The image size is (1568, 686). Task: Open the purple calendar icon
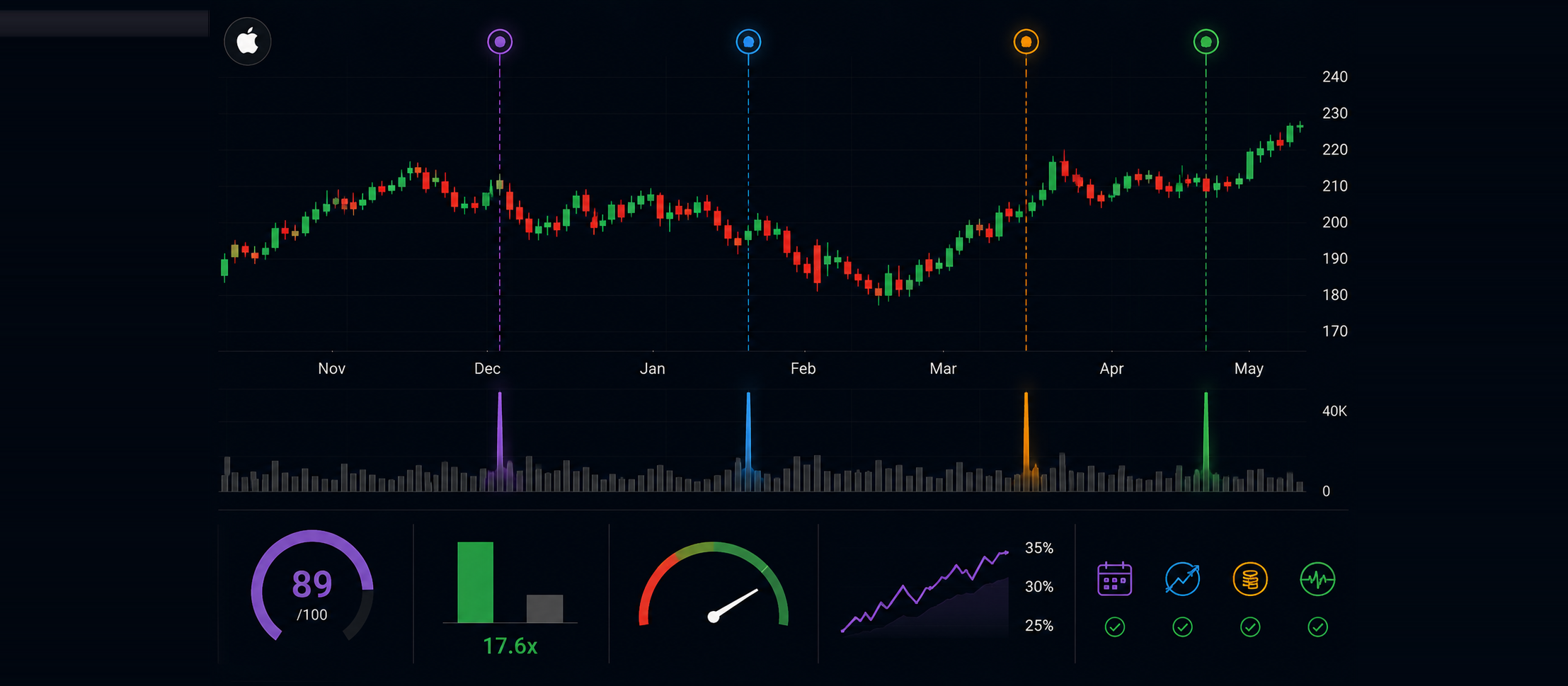[1114, 579]
